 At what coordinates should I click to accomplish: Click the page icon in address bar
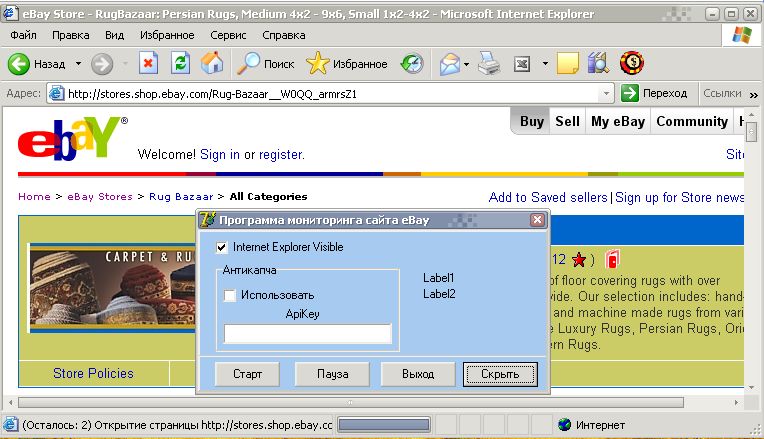57,93
